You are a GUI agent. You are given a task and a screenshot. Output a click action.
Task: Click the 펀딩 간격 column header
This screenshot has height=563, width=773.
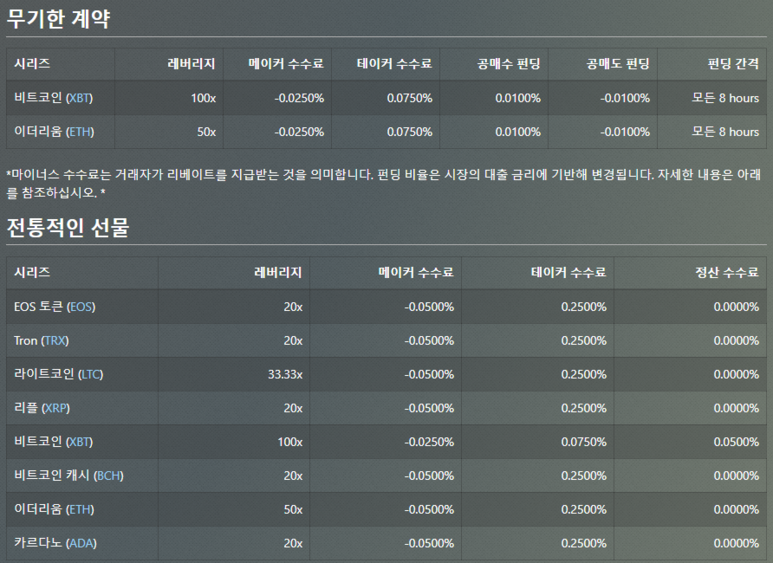coord(733,64)
